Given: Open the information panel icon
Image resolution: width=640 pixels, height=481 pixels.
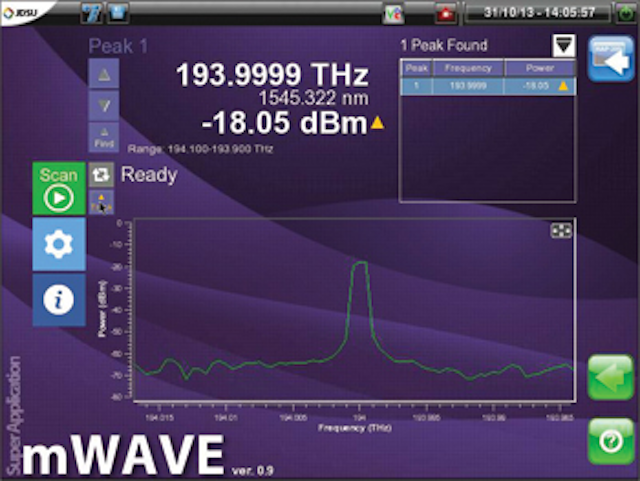Looking at the screenshot, I should click(x=59, y=300).
